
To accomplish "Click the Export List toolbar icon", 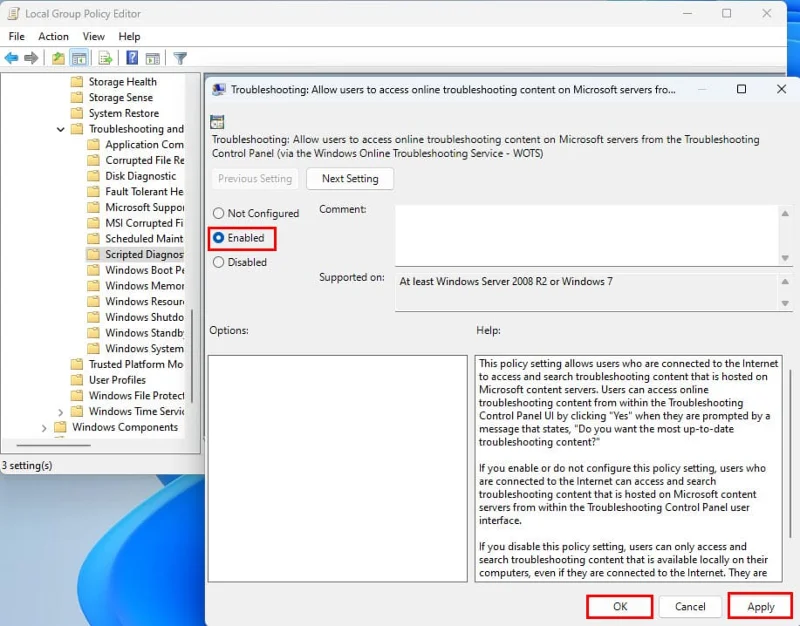I will pos(106,58).
